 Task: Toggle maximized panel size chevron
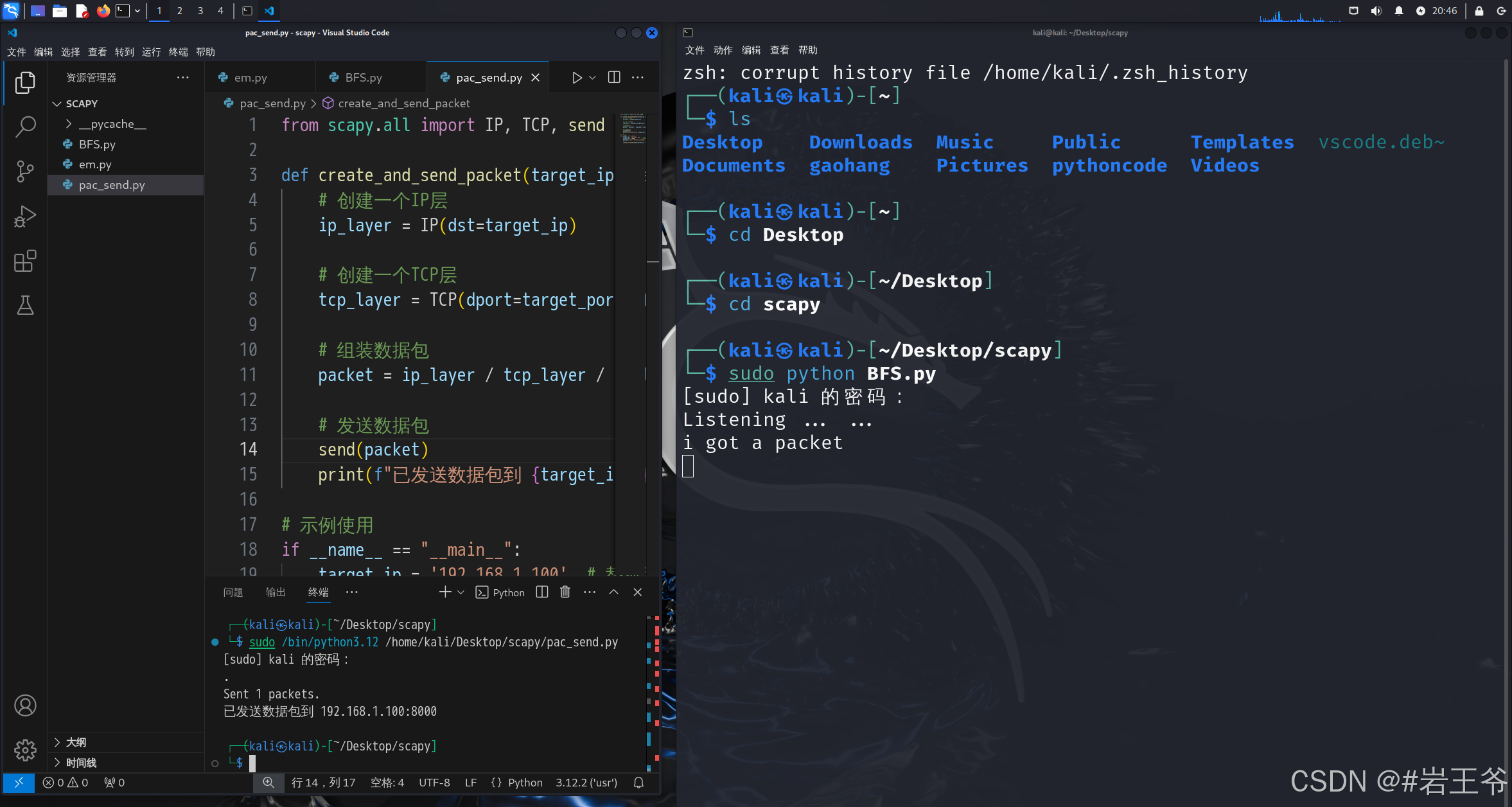pyautogui.click(x=613, y=592)
